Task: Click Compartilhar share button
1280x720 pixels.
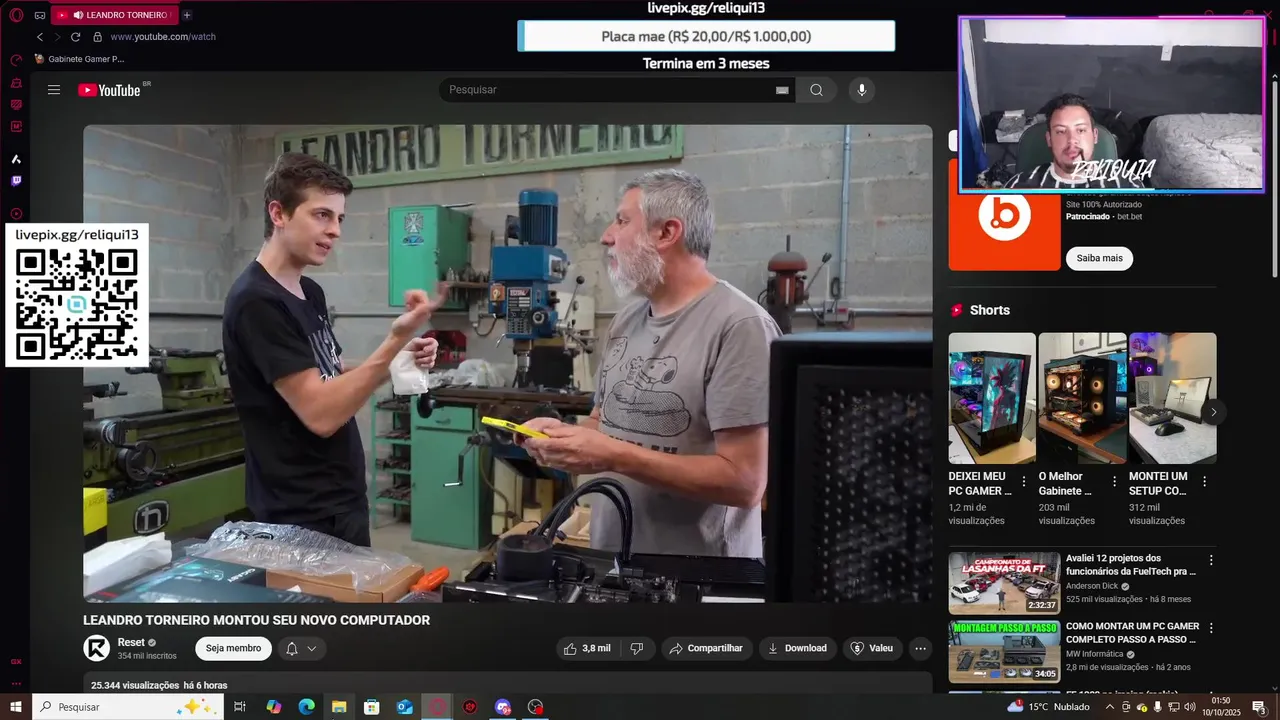Action: 706,648
